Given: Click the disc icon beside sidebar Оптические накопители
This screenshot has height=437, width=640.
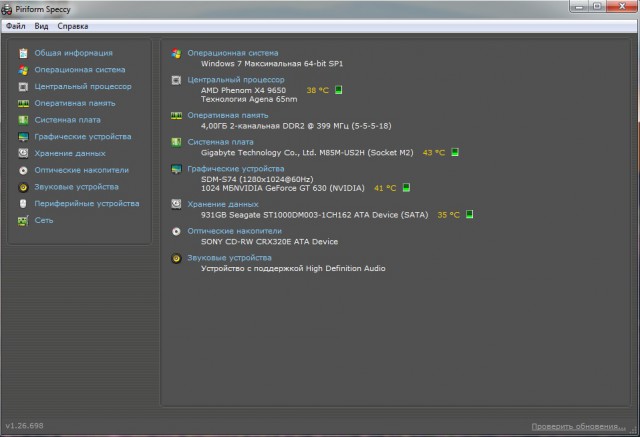Looking at the screenshot, I should point(23,170).
